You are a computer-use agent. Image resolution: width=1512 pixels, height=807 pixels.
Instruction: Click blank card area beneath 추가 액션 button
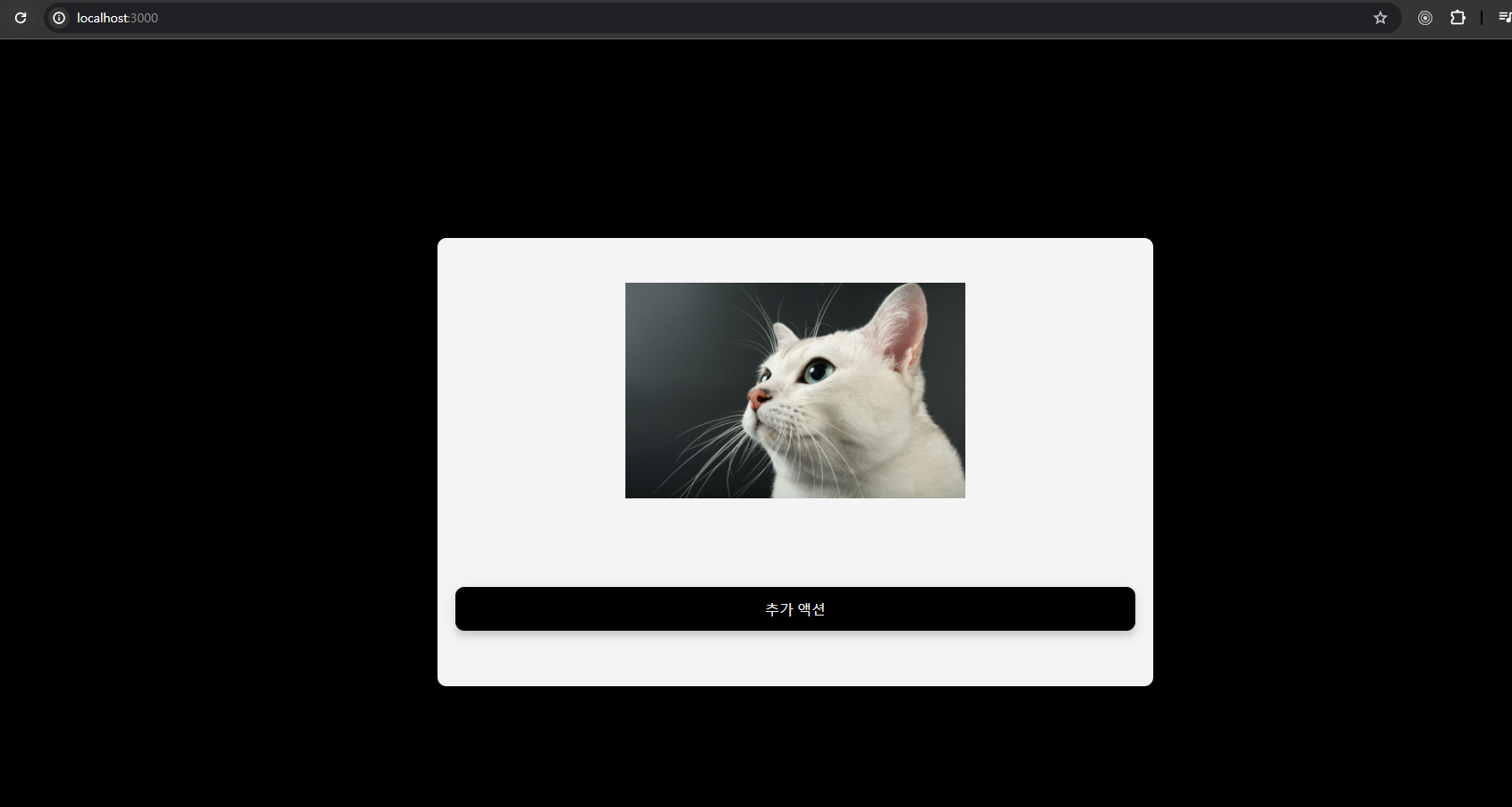[795, 659]
